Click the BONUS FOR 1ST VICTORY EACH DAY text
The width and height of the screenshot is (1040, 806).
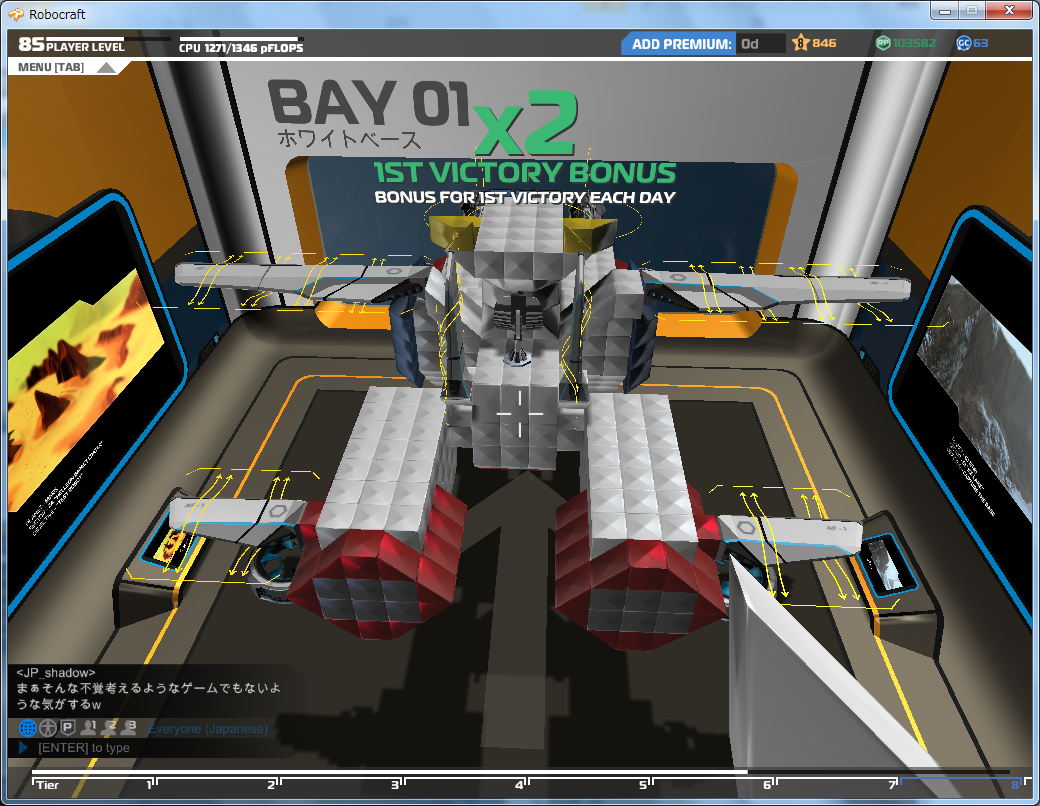[525, 198]
